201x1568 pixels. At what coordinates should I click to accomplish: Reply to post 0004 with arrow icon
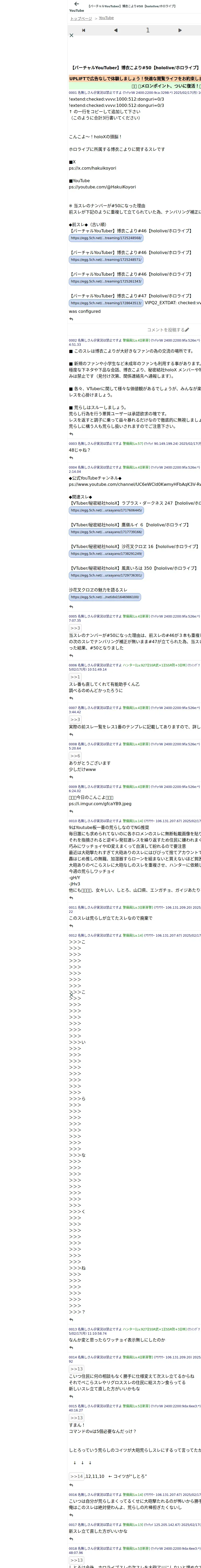point(71,607)
